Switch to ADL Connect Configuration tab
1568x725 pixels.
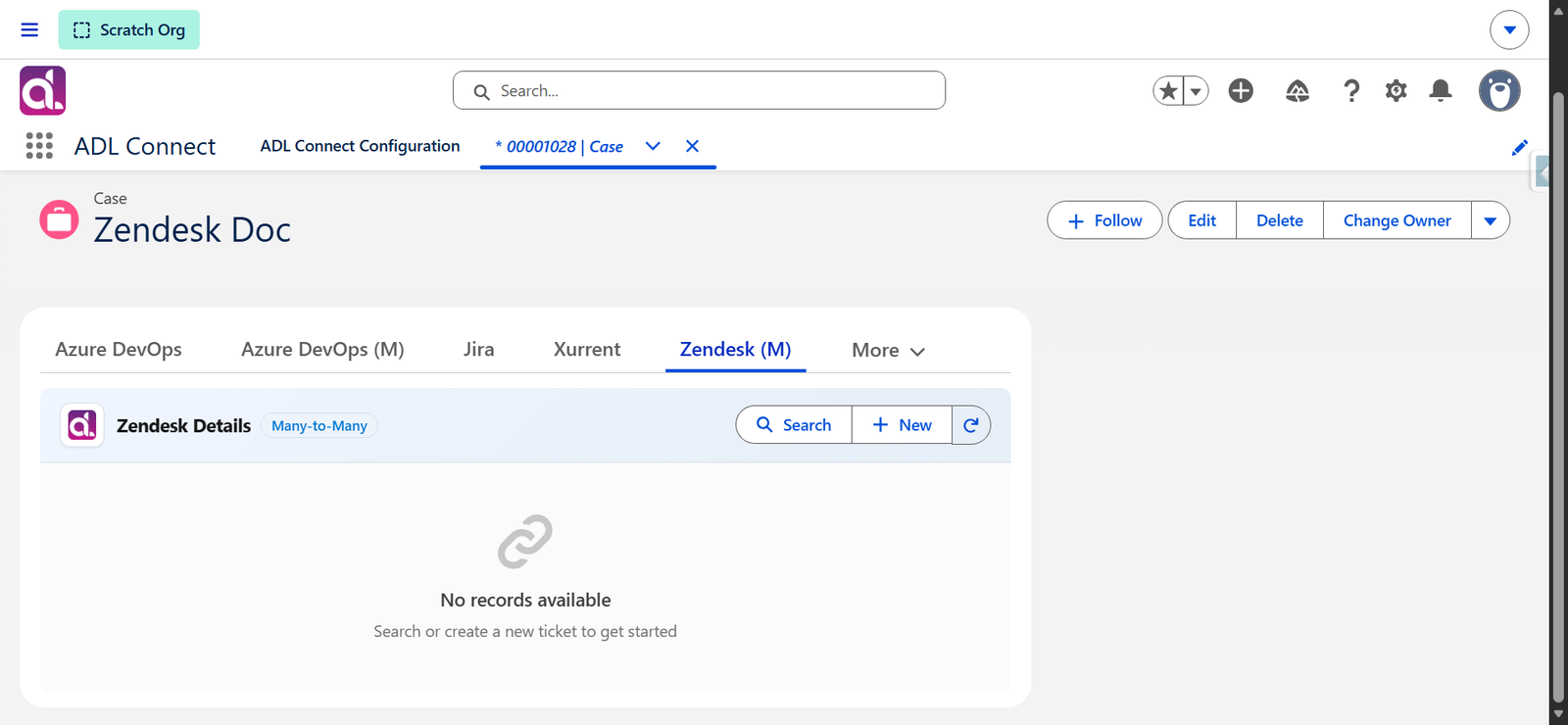click(360, 146)
